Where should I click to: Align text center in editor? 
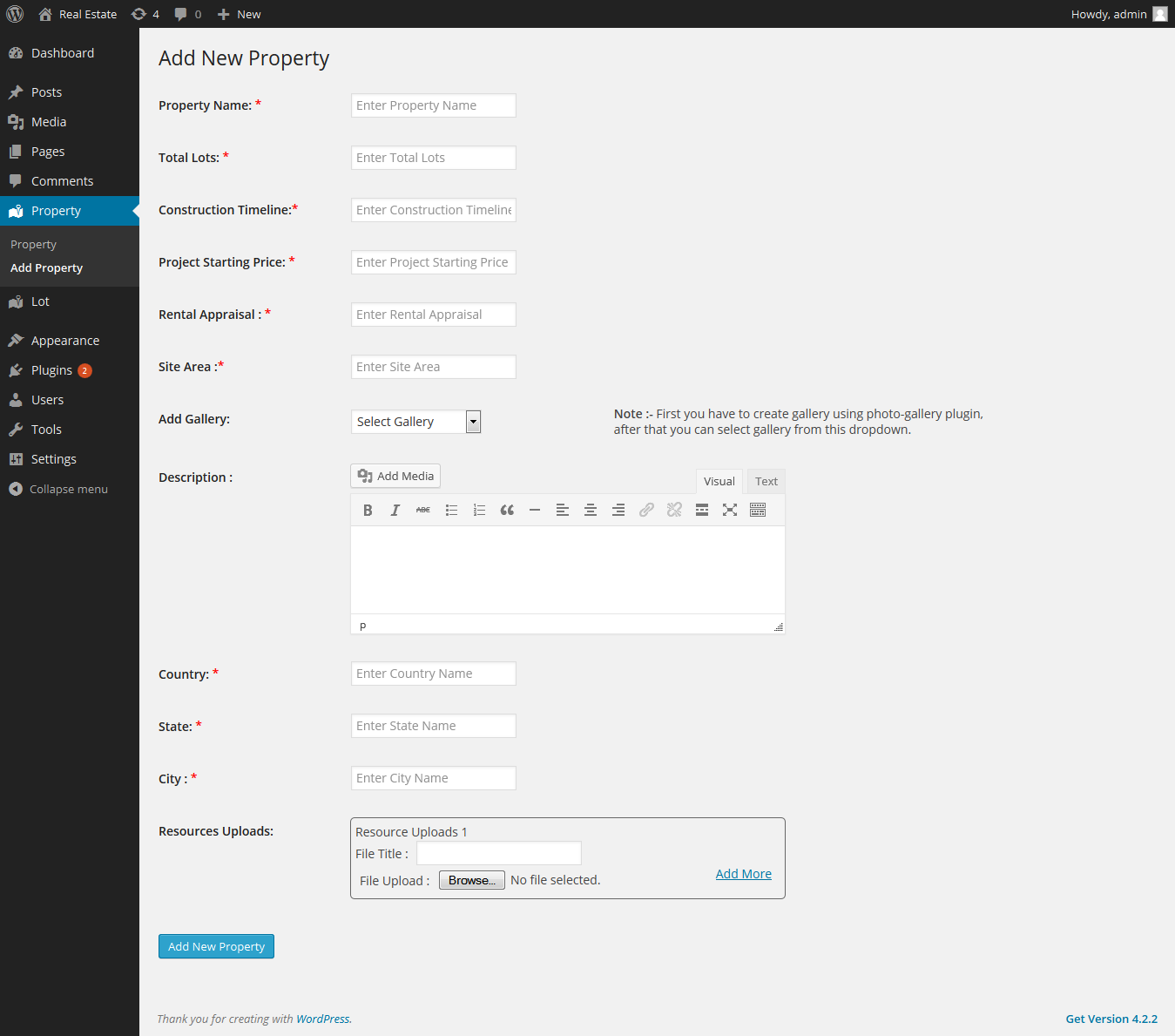tap(591, 511)
